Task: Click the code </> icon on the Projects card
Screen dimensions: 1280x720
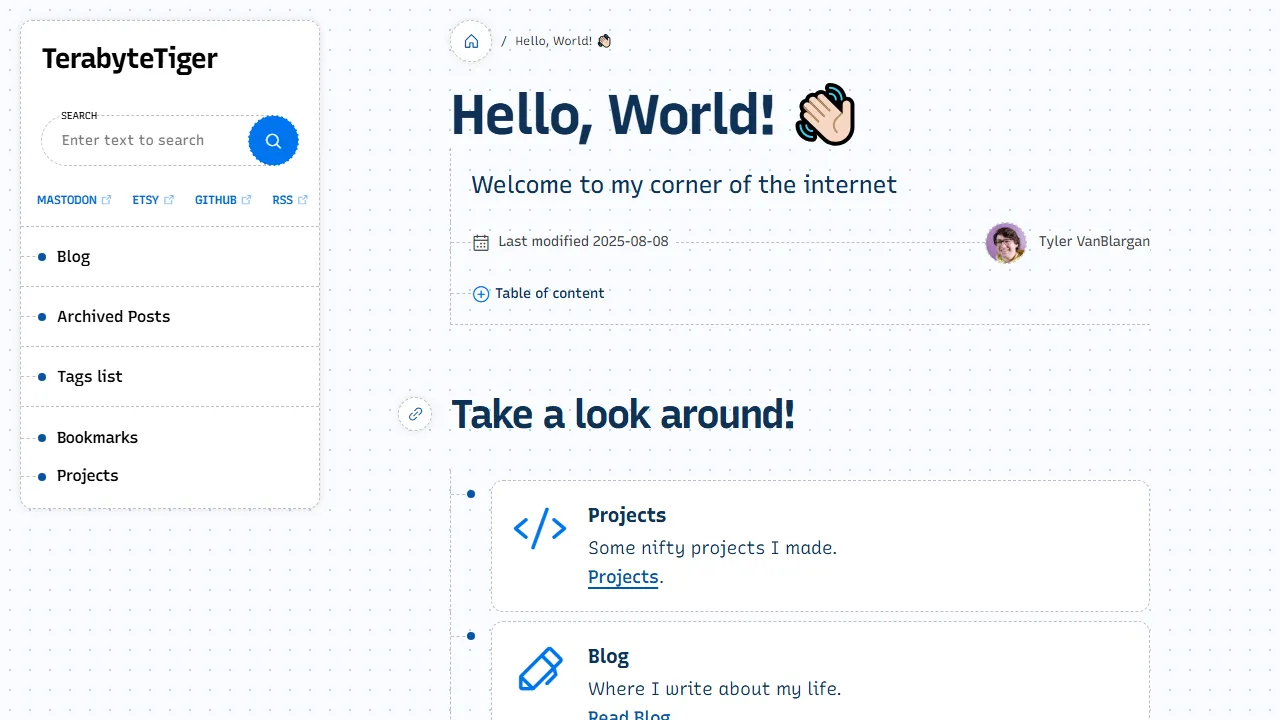Action: [540, 529]
